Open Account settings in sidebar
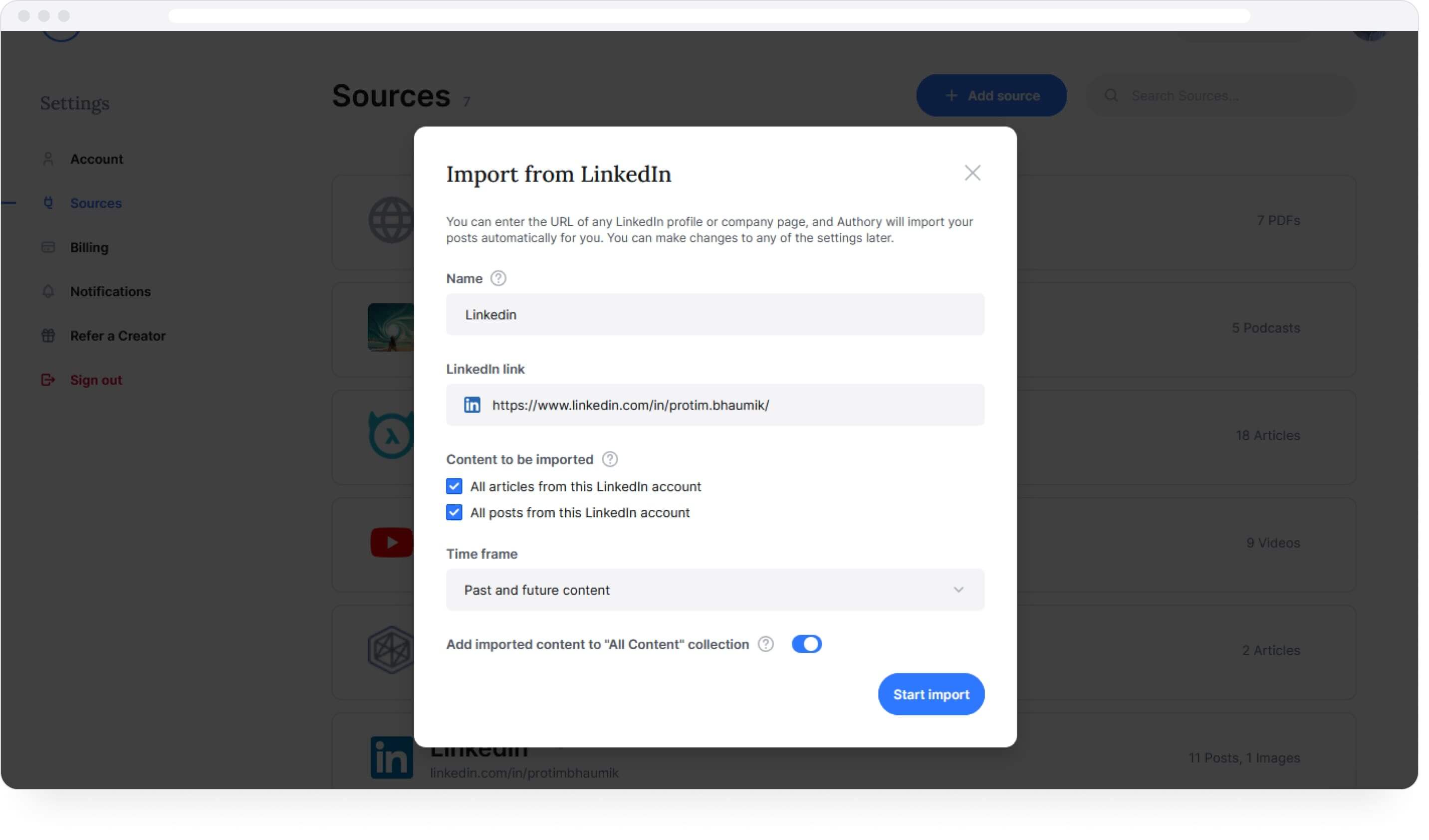Screen dimensions: 1429x840 [x=97, y=160]
